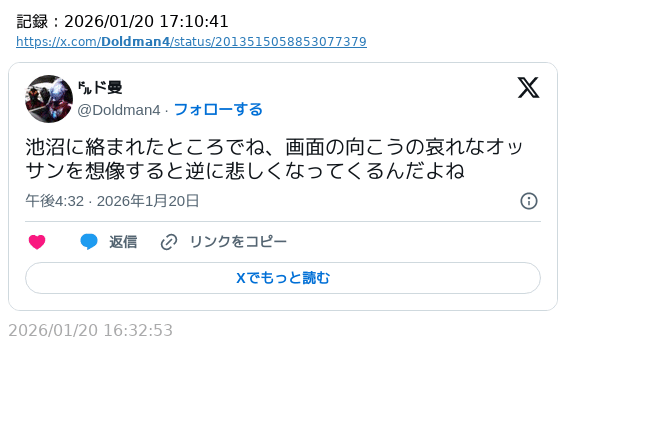Click the 午後4:32 · 2026年1月20日 timestamp
Image resolution: width=660 pixels, height=430 pixels.
(x=112, y=201)
